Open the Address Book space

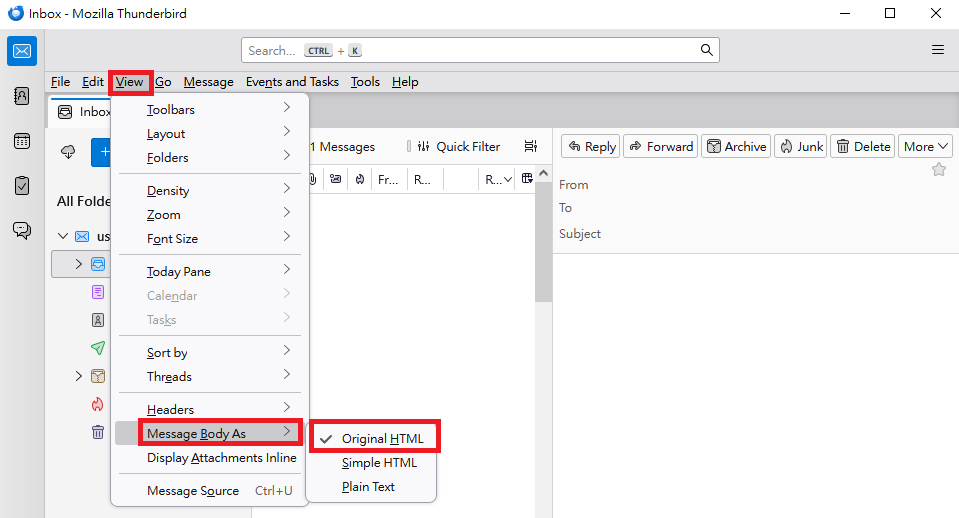pyautogui.click(x=22, y=96)
